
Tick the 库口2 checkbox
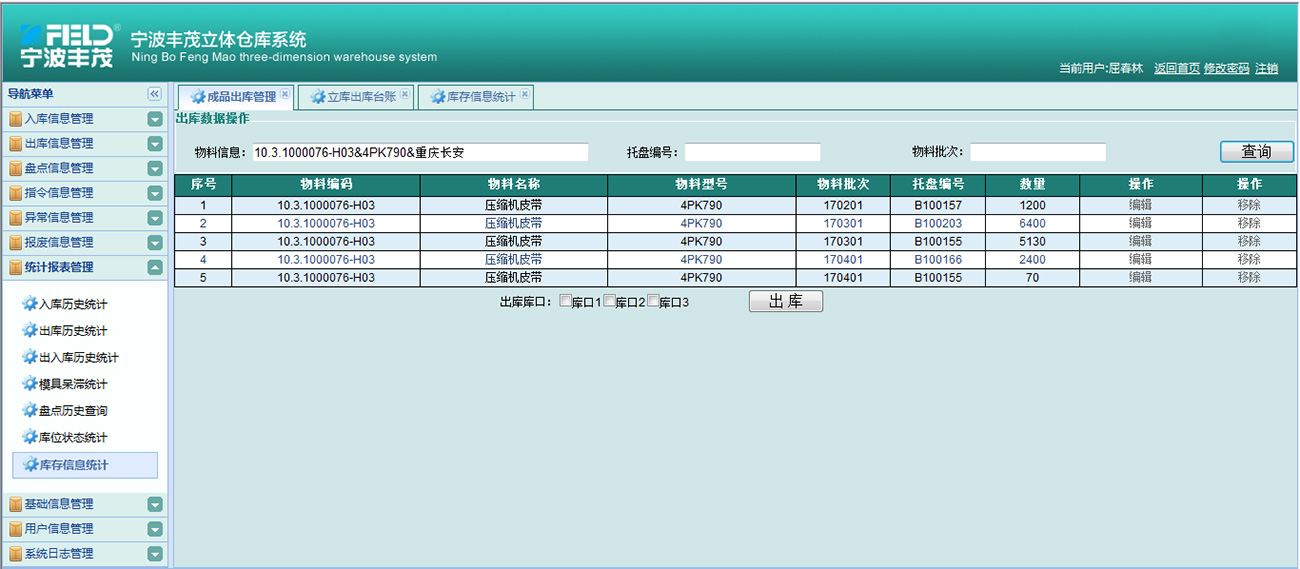[x=609, y=301]
